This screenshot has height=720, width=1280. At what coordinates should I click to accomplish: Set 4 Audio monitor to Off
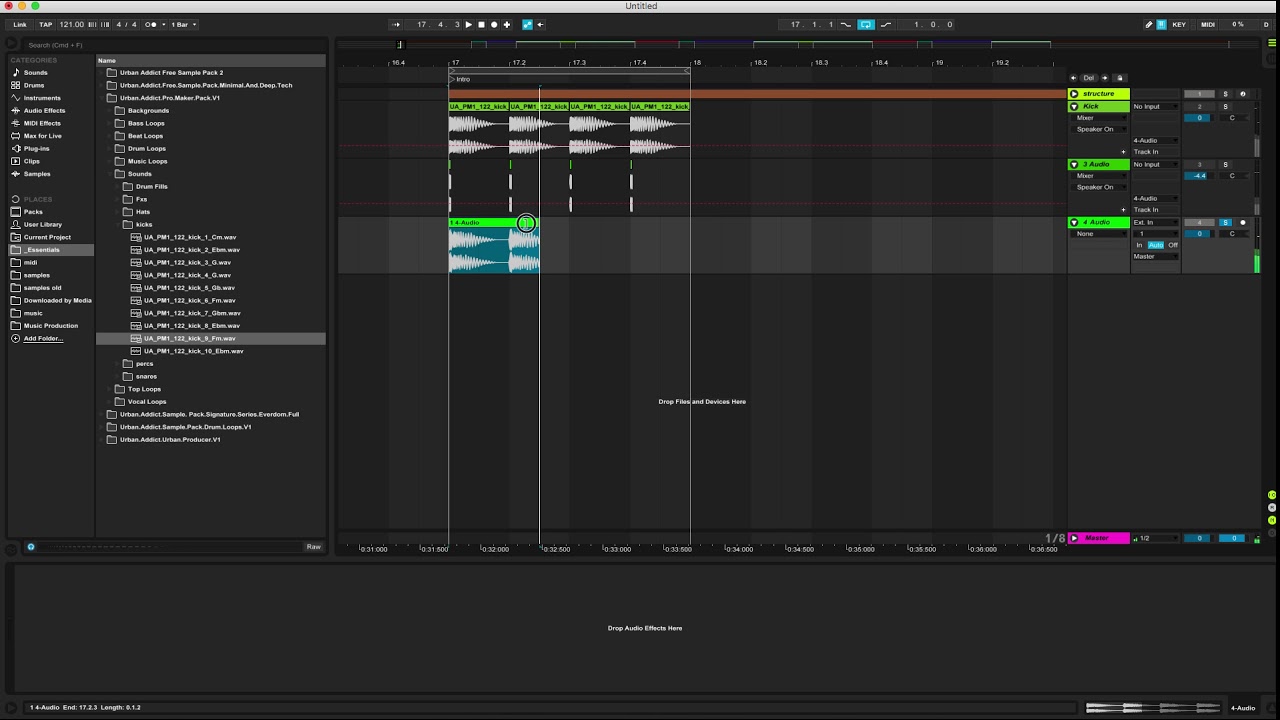click(1173, 245)
